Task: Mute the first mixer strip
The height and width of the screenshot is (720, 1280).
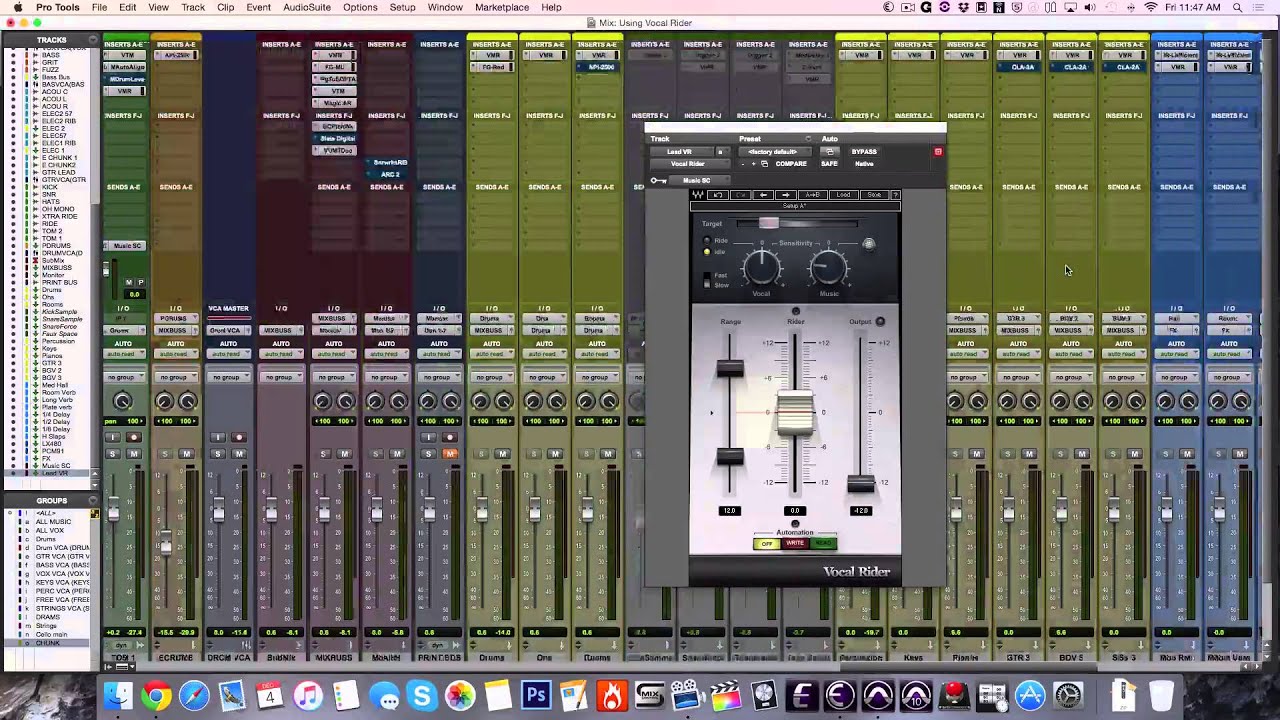Action: pos(133,454)
